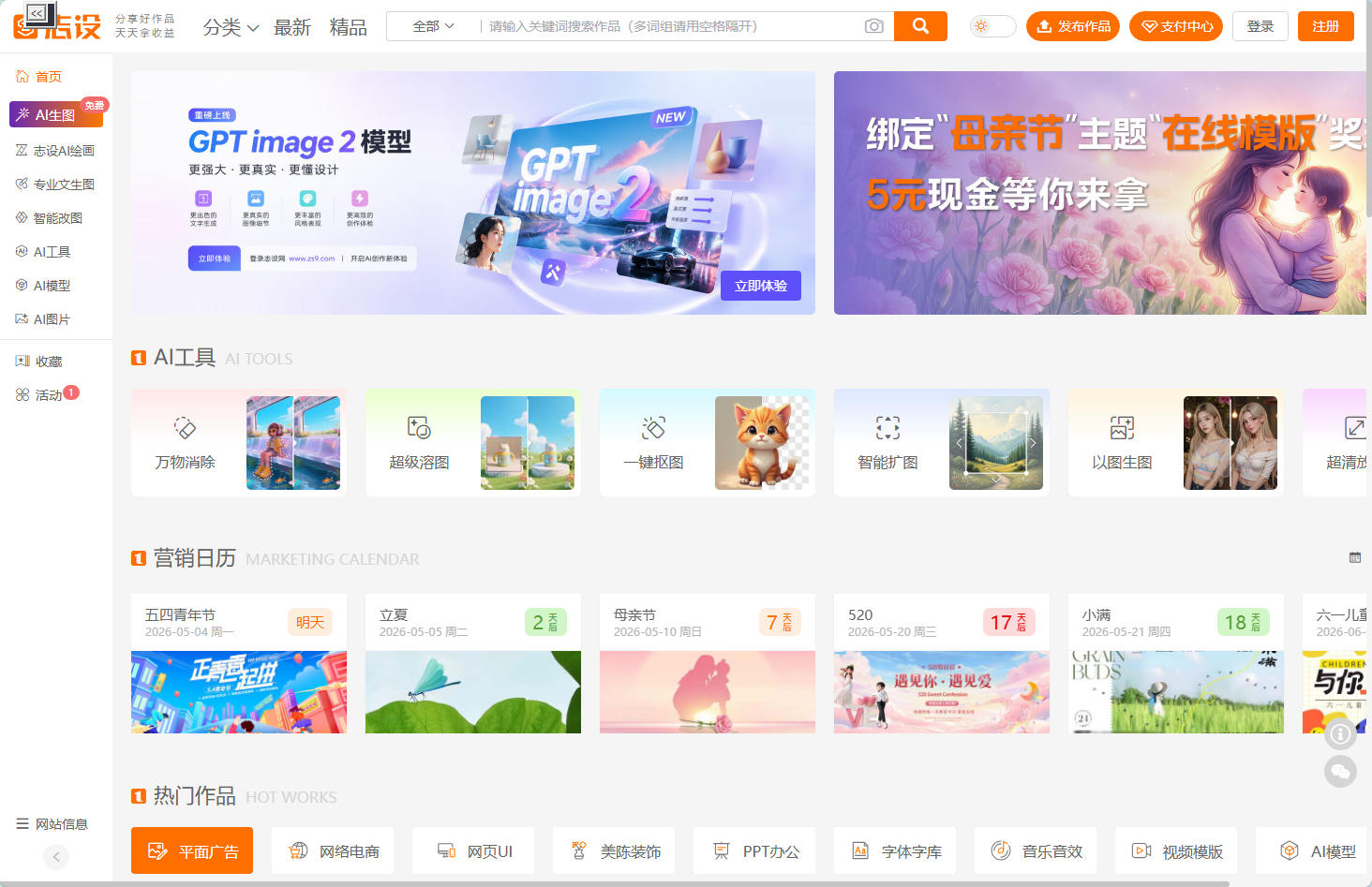Click the floating info circle icon

(x=1340, y=733)
